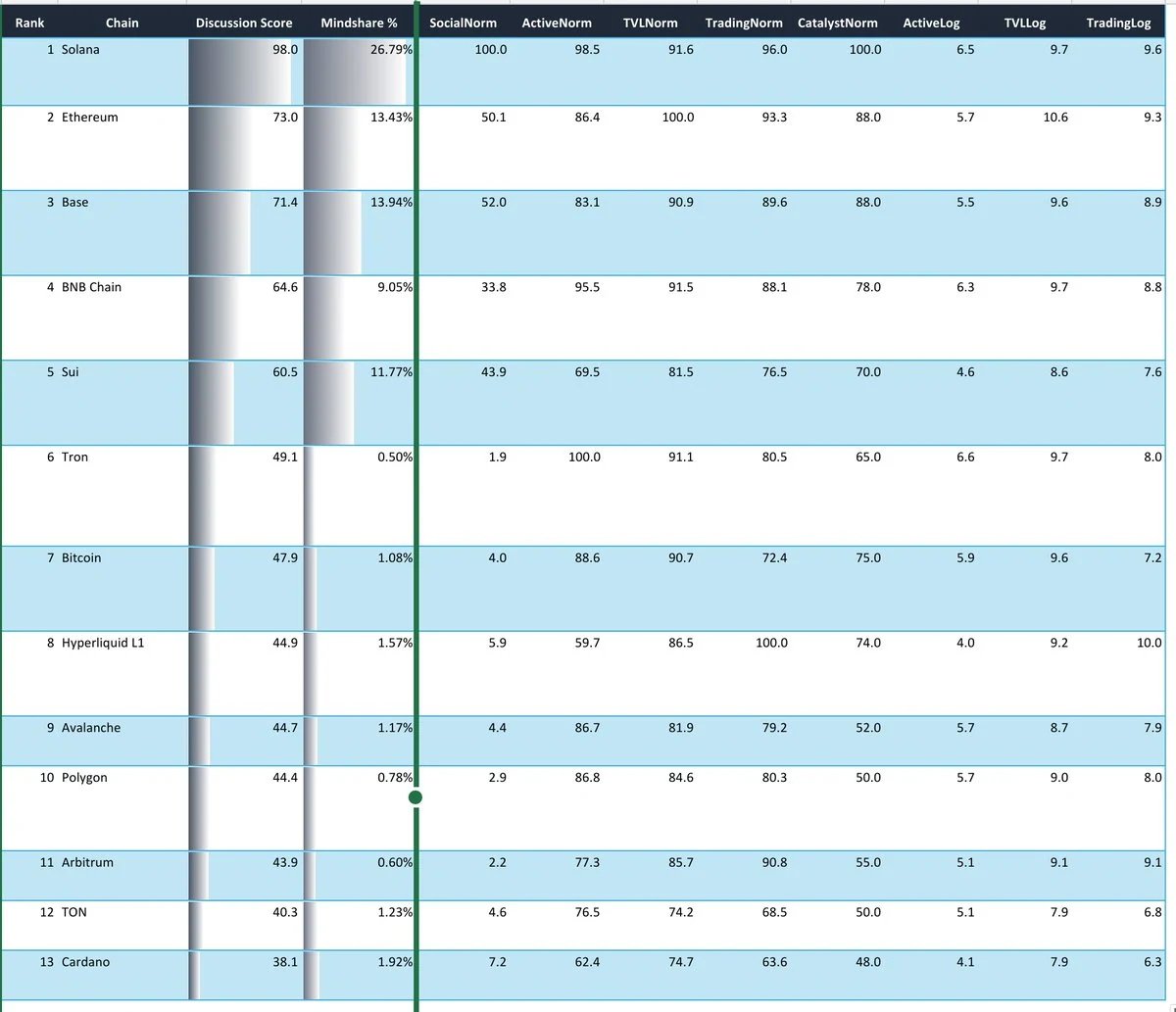The height and width of the screenshot is (1012, 1176).
Task: Select Ethereum's Mindshare value 13.43%
Action: pyautogui.click(x=391, y=117)
